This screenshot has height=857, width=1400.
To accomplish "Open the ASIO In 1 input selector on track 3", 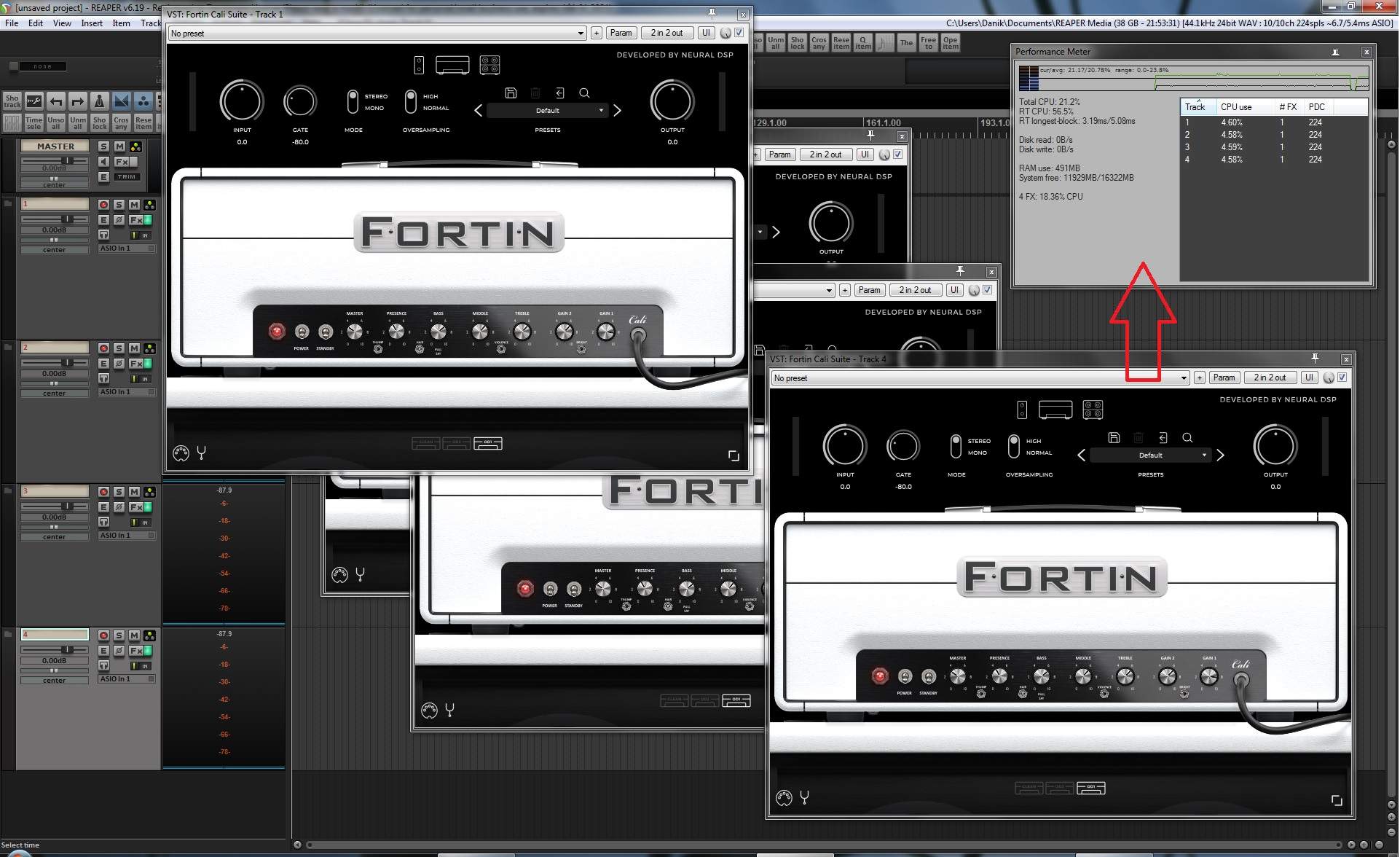I will [127, 536].
